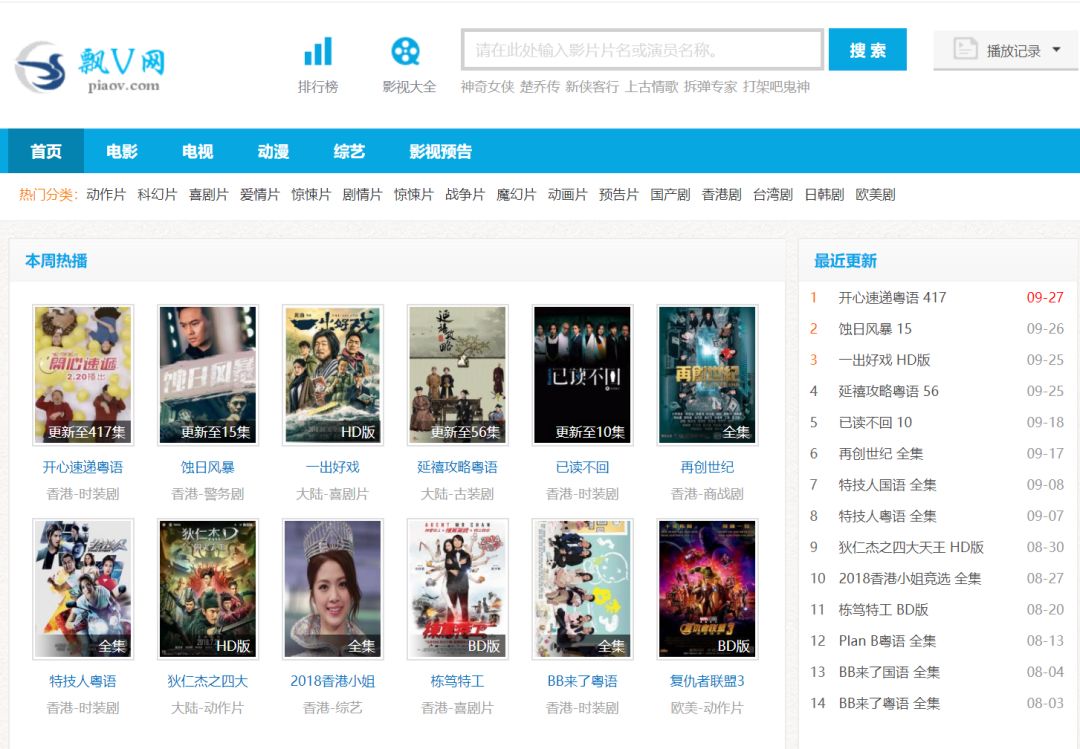Switch to the 动漫 nav tab
Screen dimensions: 1080x749
tap(273, 151)
